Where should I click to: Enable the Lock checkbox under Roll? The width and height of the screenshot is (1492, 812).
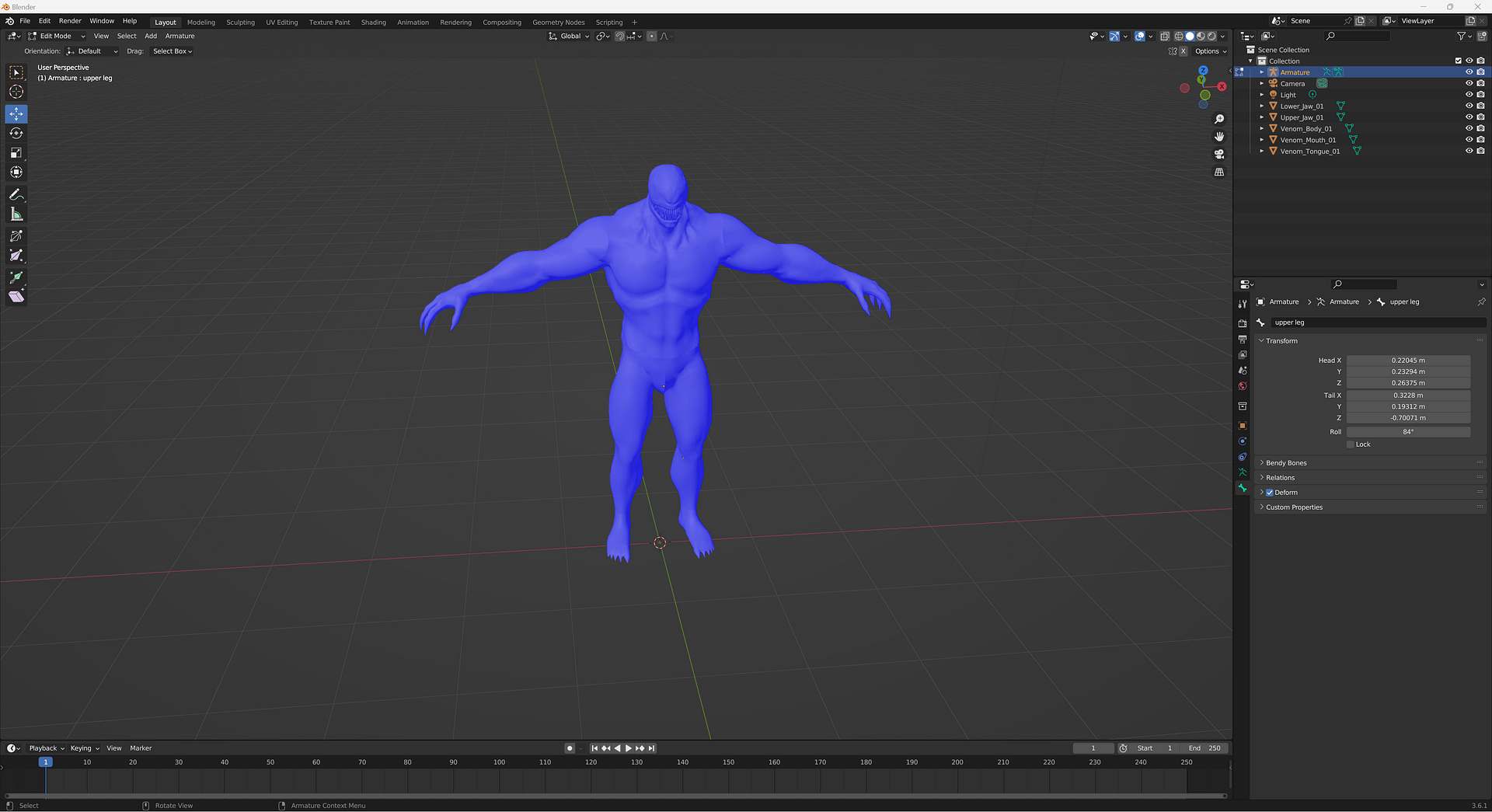(x=1351, y=444)
